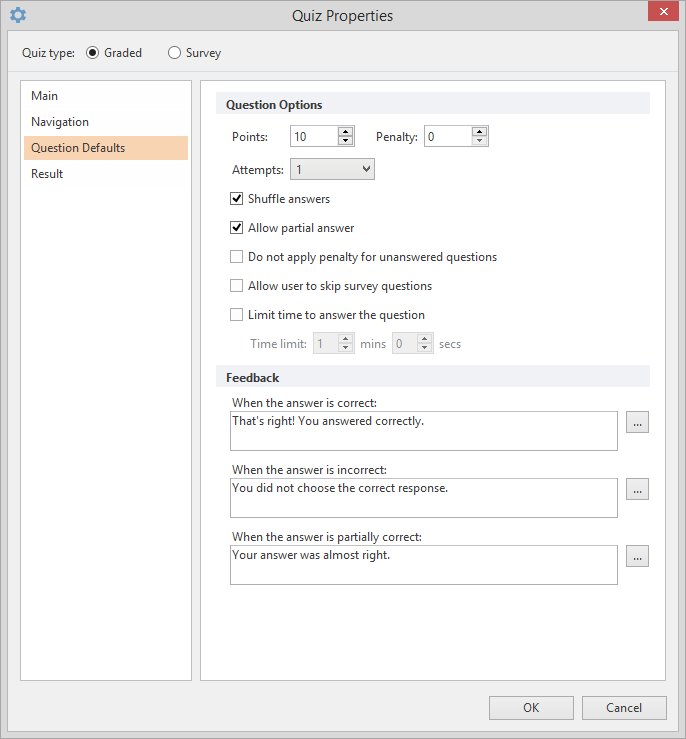
Task: Open editor for correct answer feedback
Action: (637, 422)
